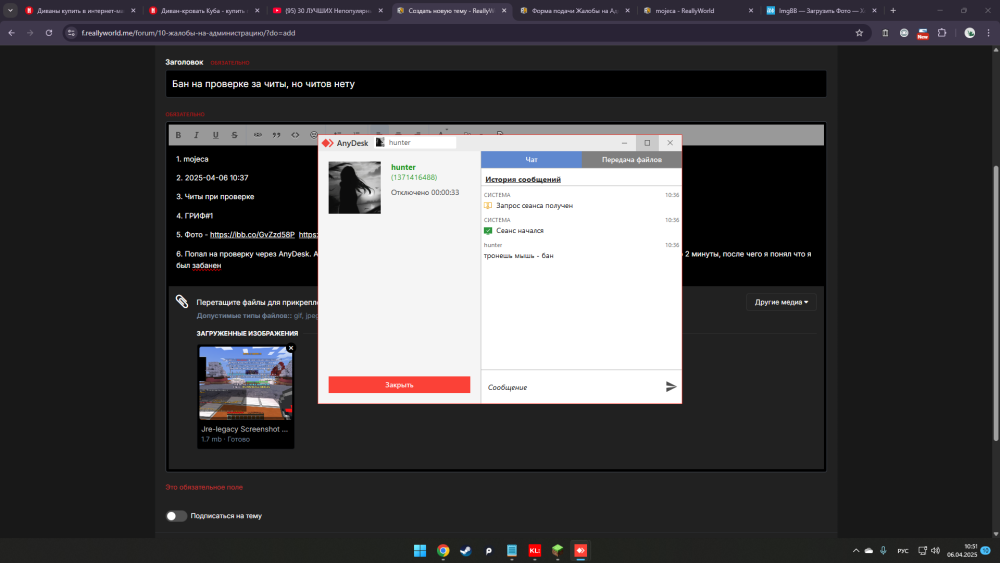Go back to the previous page
The image size is (1000, 563).
[11, 33]
